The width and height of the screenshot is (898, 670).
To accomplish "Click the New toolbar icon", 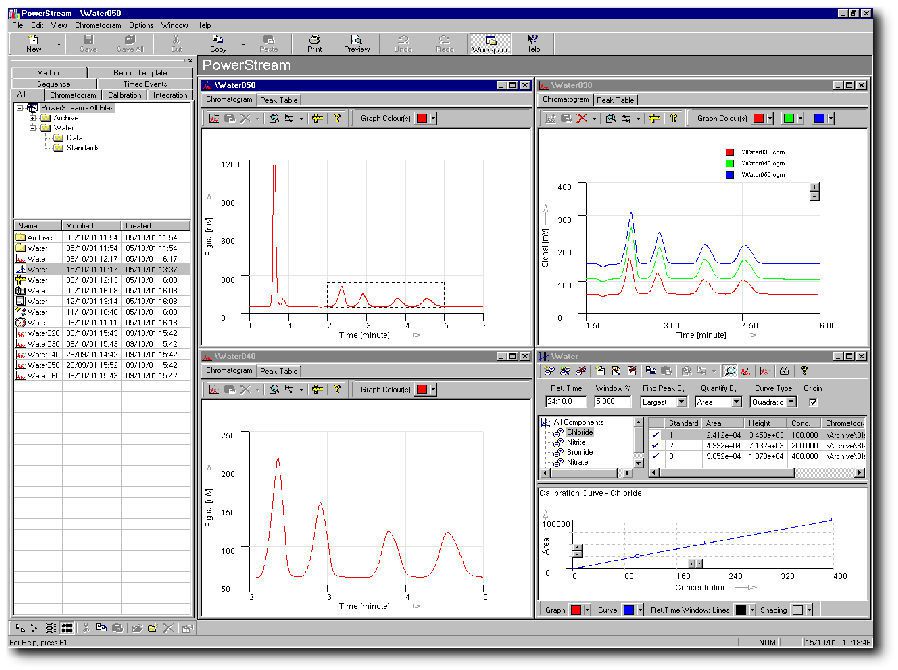I will click(34, 42).
